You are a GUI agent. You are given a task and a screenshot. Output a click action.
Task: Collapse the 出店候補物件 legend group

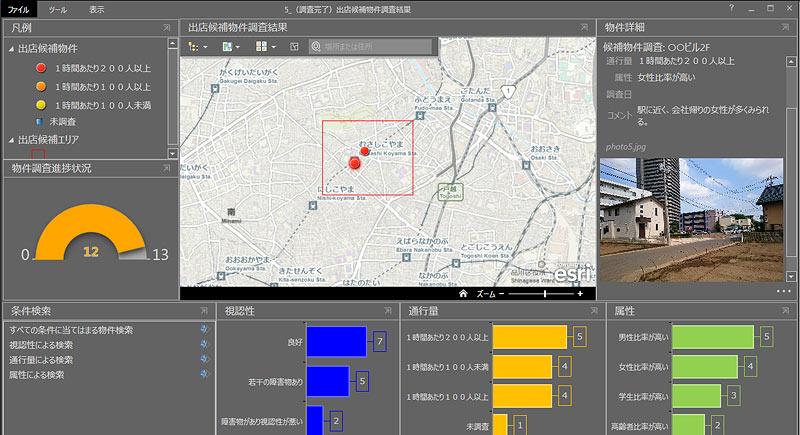(x=11, y=49)
